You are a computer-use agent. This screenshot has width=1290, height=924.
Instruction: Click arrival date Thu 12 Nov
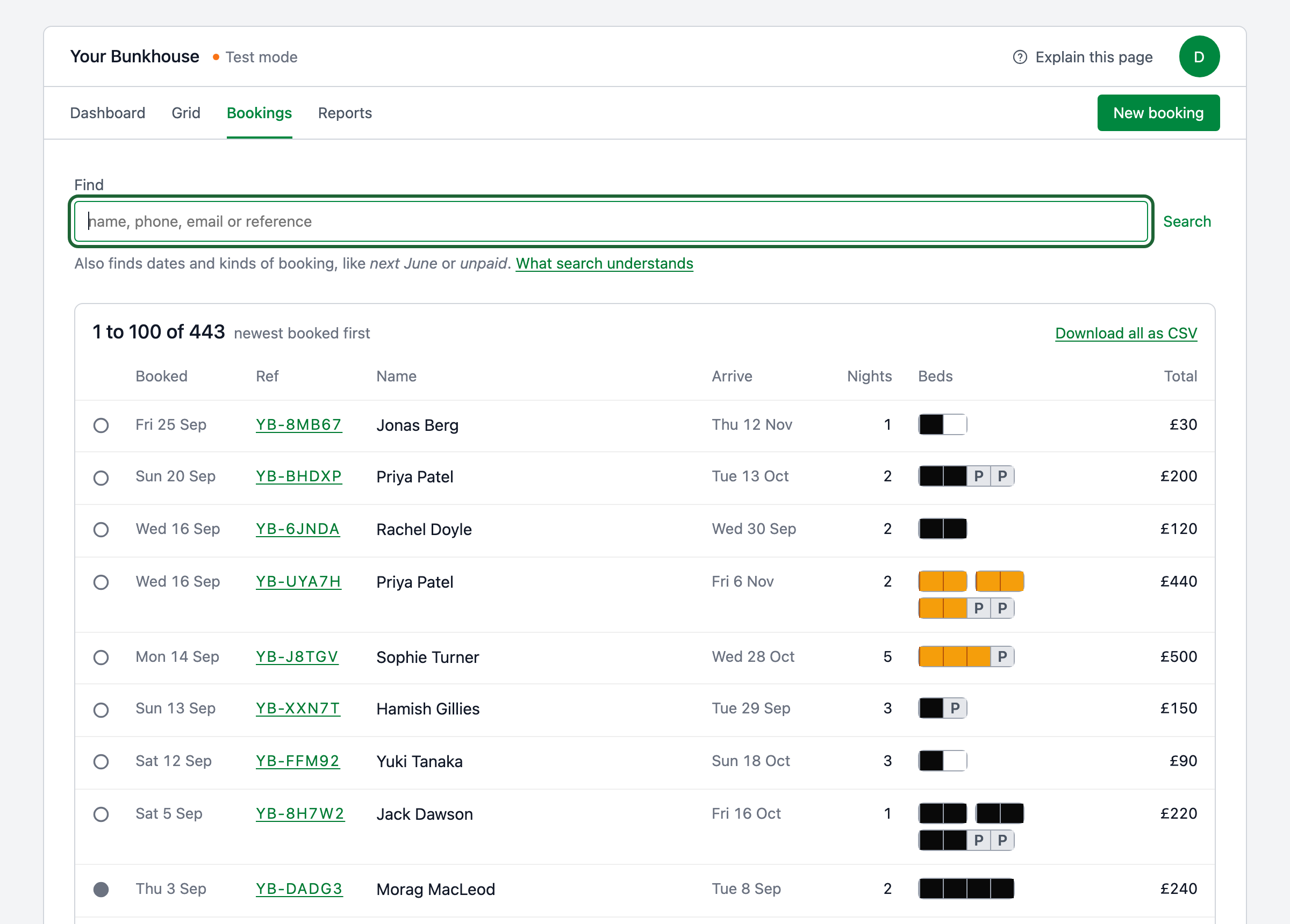point(751,425)
